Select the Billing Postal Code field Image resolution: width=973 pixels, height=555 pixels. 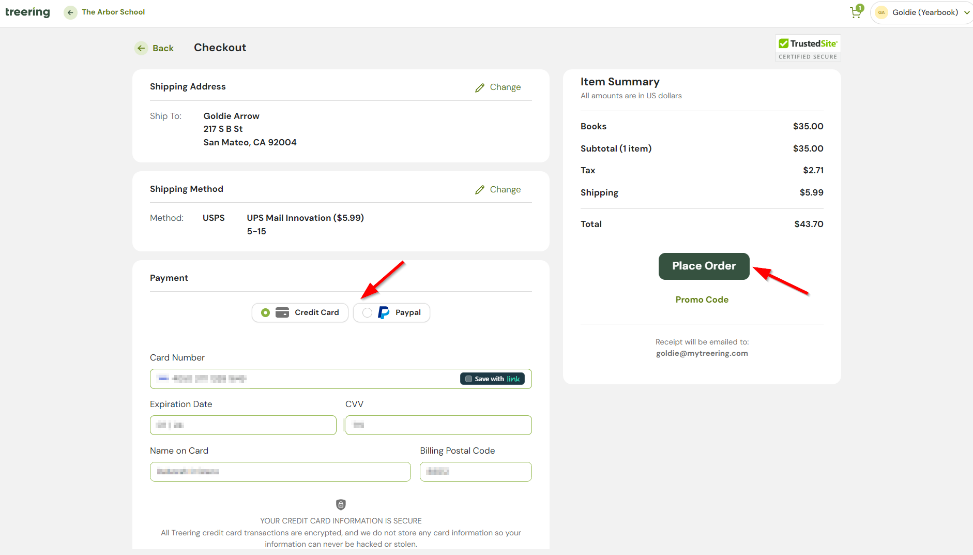tap(475, 472)
